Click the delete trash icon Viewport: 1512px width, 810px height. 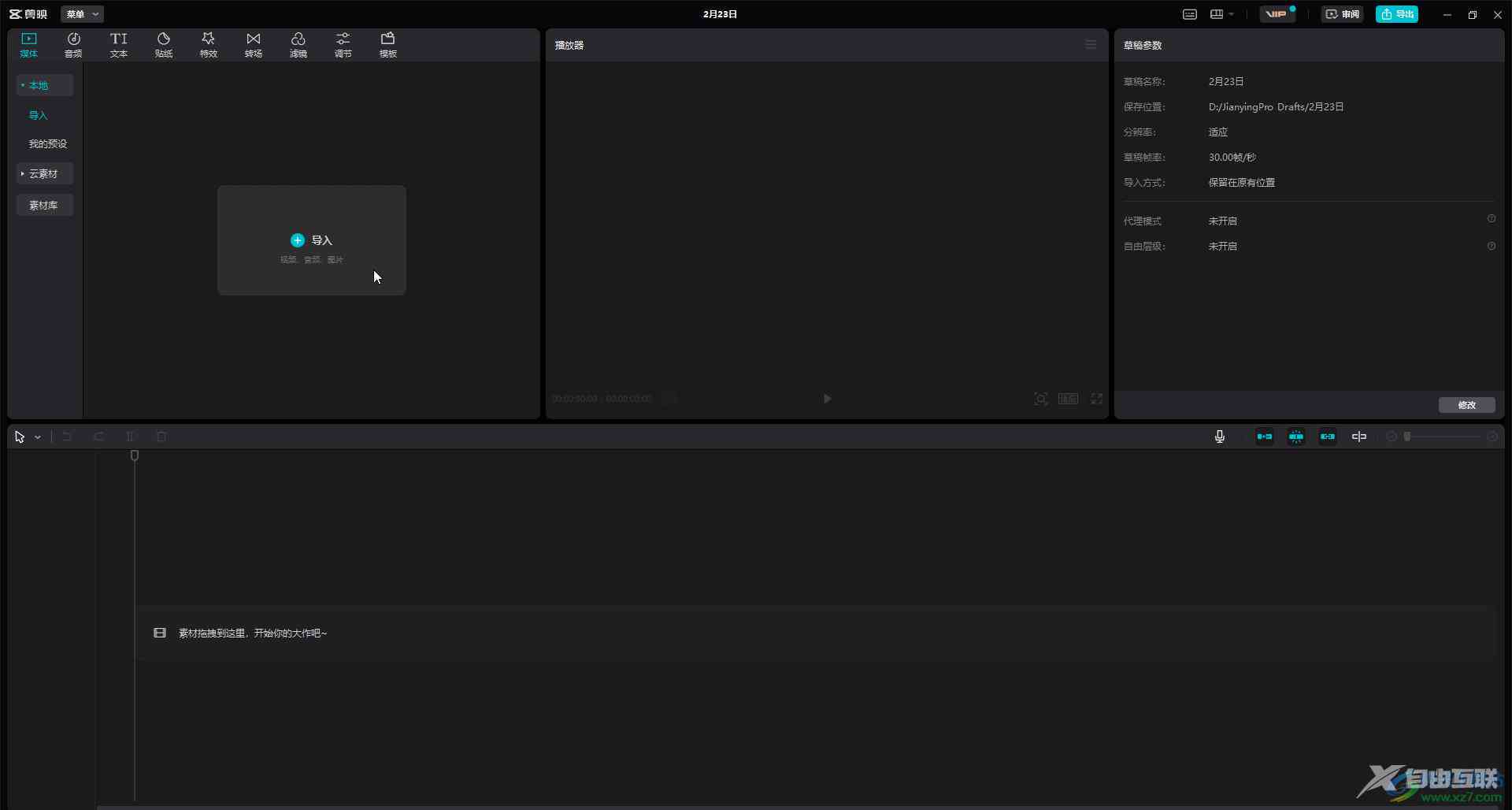(161, 437)
